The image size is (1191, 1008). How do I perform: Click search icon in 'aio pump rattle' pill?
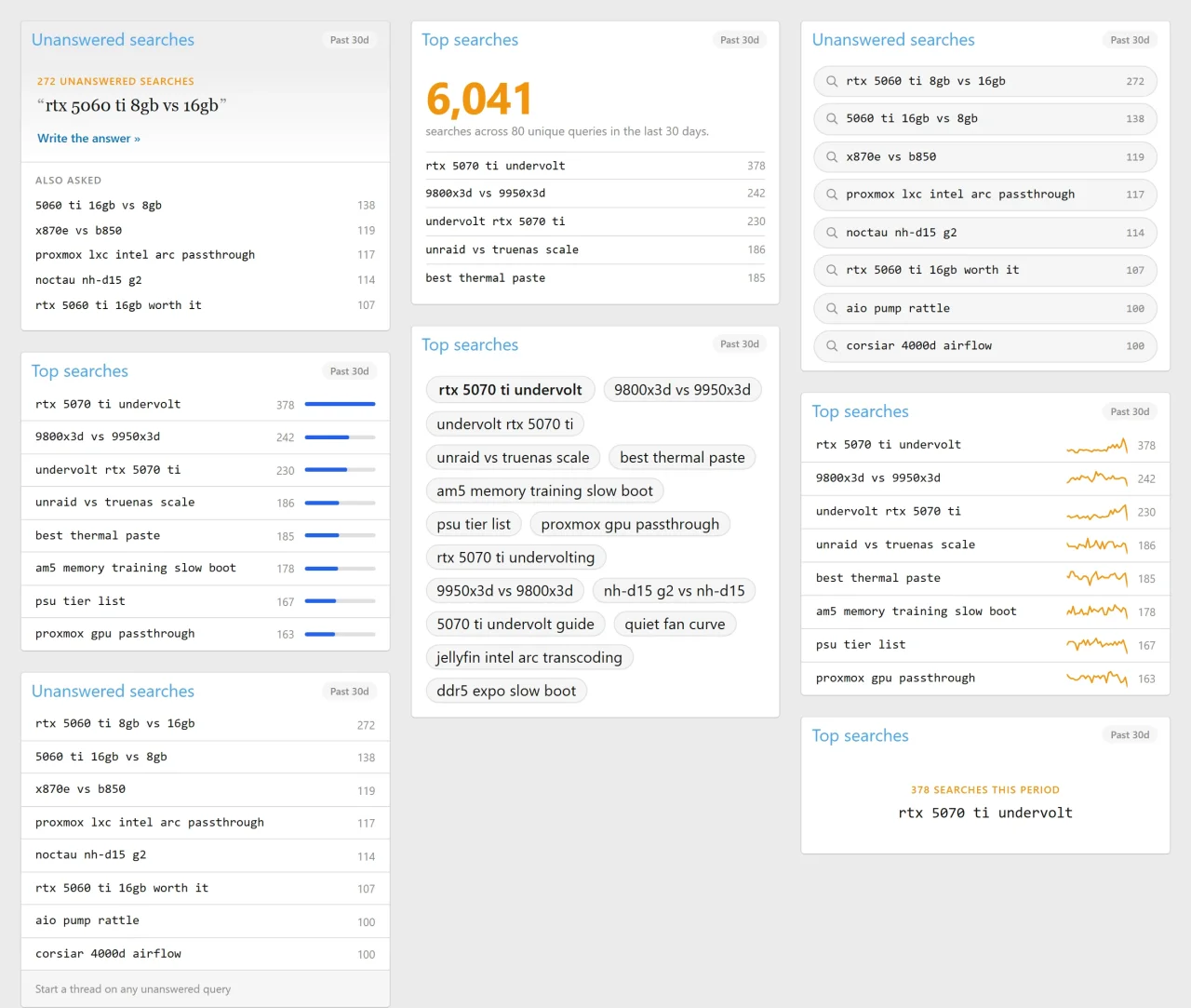pos(832,308)
